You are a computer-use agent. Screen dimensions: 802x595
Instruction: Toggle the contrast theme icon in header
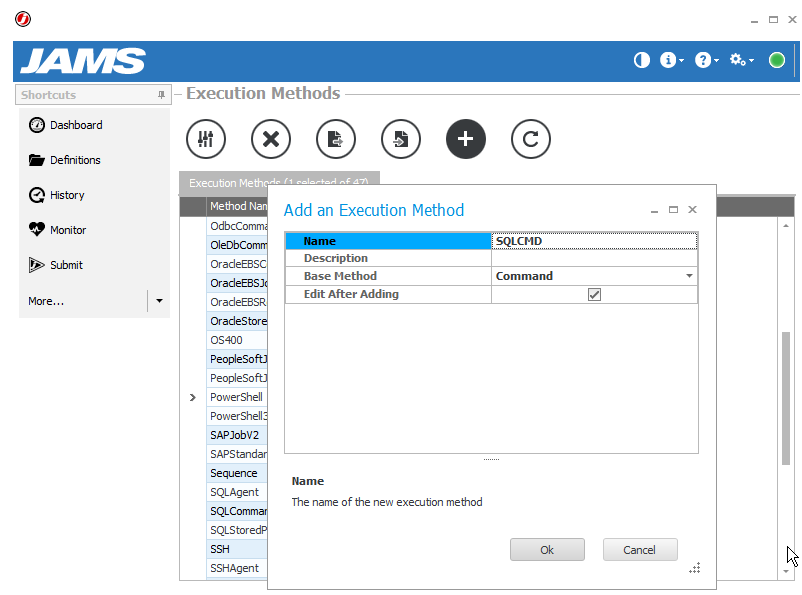[x=641, y=60]
